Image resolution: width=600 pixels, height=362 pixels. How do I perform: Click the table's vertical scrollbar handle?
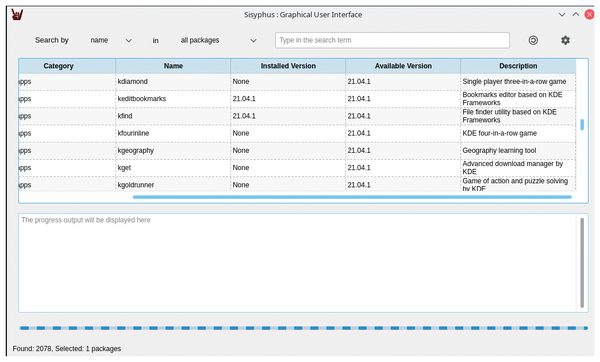click(582, 125)
